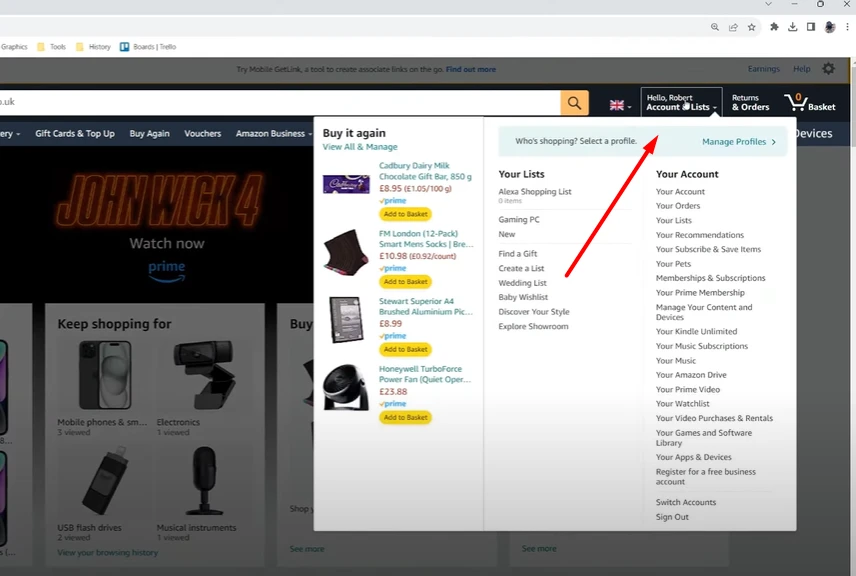Click View your browsing history link
This screenshot has width=856, height=576.
[108, 553]
